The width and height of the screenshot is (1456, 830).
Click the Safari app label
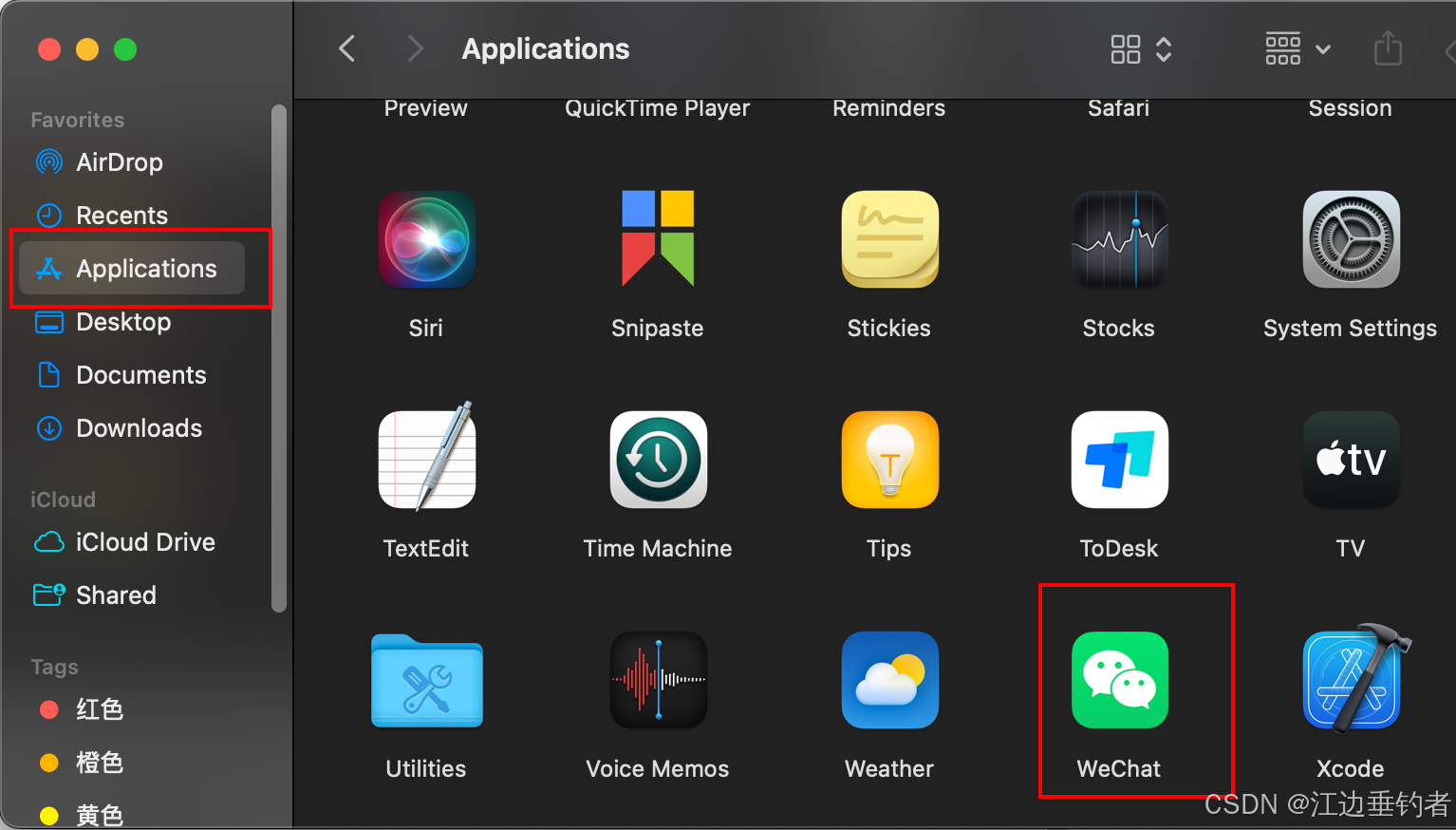point(1119,108)
